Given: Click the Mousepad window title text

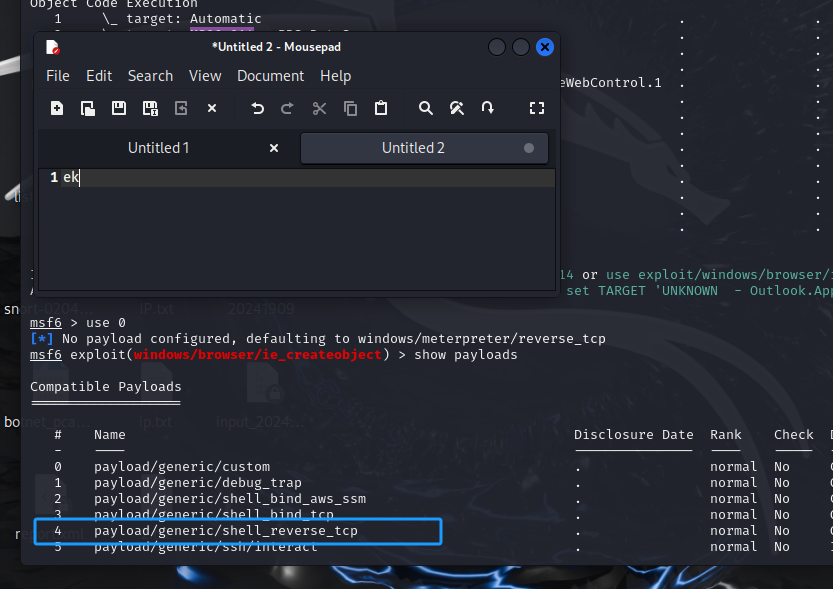Looking at the screenshot, I should [276, 47].
